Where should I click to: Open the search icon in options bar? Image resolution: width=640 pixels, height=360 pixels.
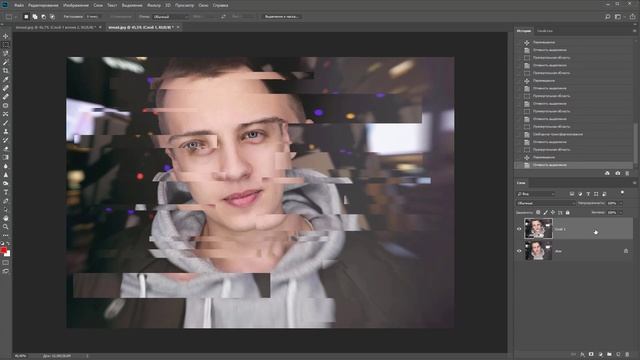point(608,17)
